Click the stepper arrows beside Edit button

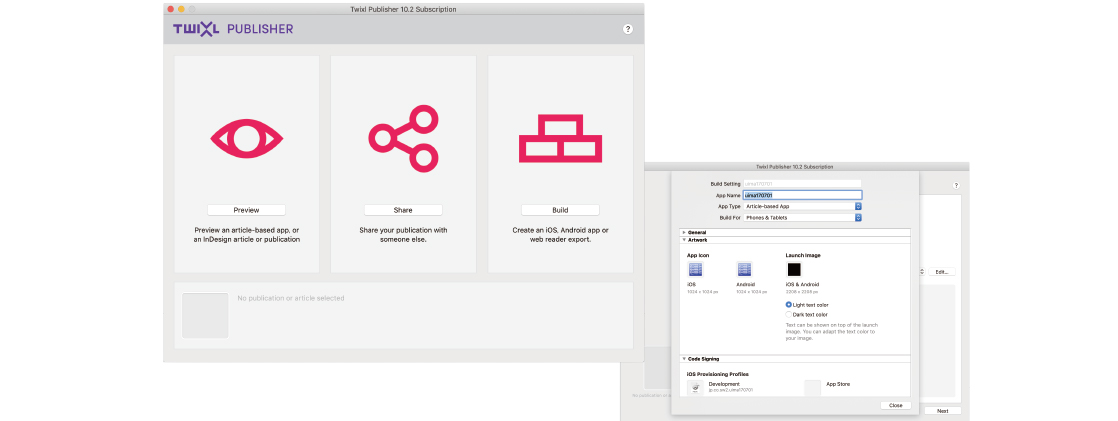point(923,272)
